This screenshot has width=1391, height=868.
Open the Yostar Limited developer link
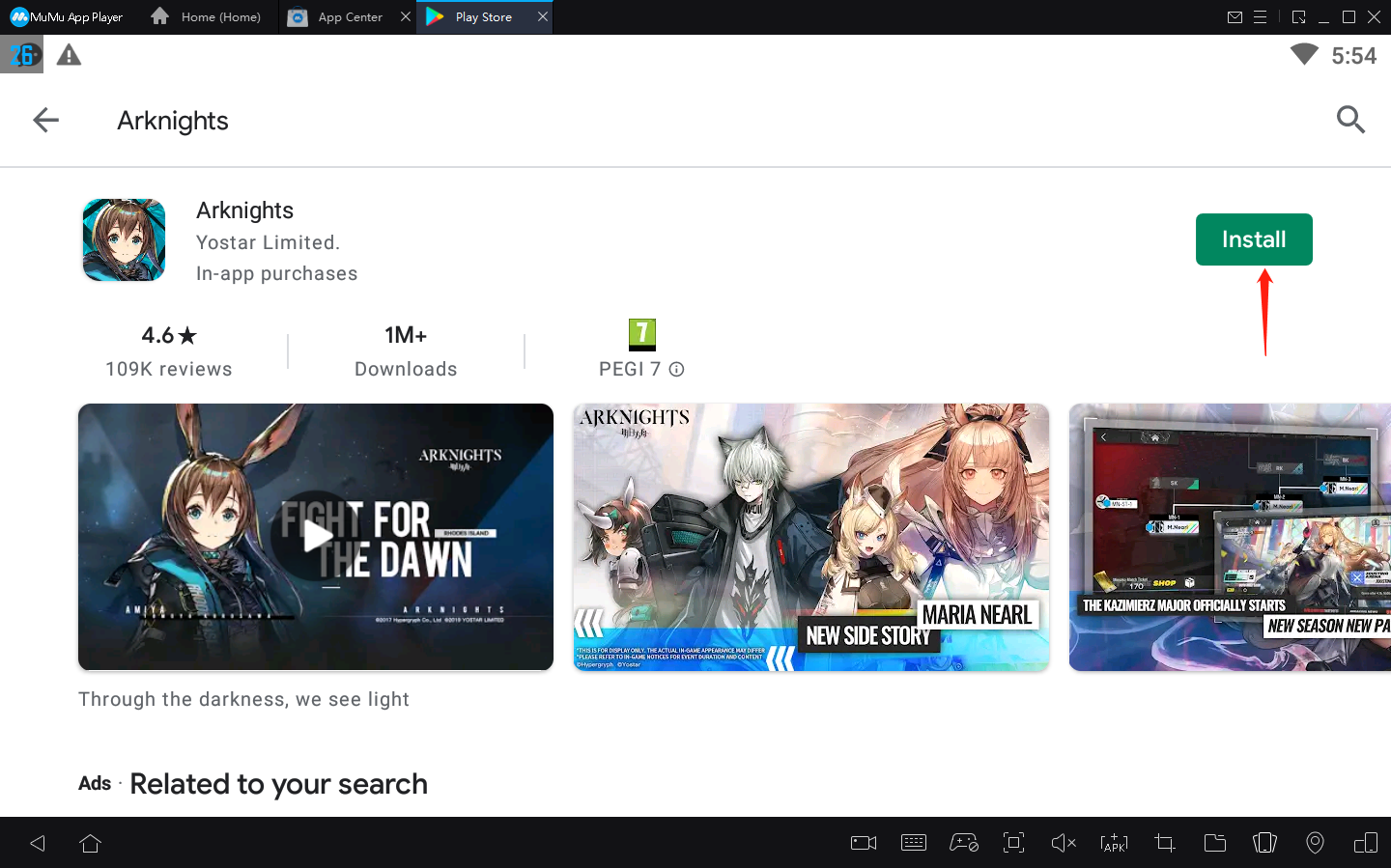(x=268, y=242)
